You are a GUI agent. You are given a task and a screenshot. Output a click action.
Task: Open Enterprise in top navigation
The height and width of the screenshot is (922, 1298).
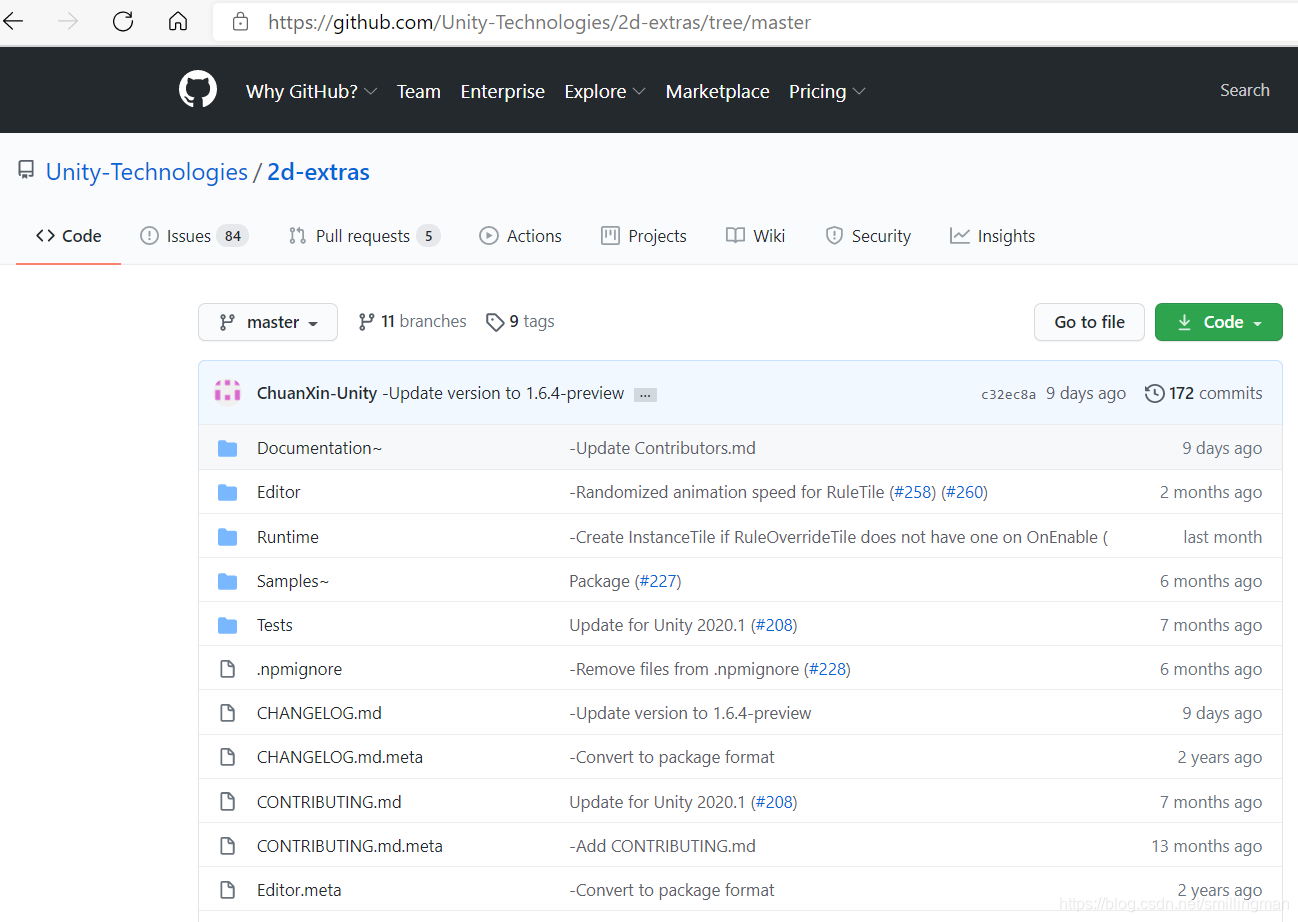(502, 91)
